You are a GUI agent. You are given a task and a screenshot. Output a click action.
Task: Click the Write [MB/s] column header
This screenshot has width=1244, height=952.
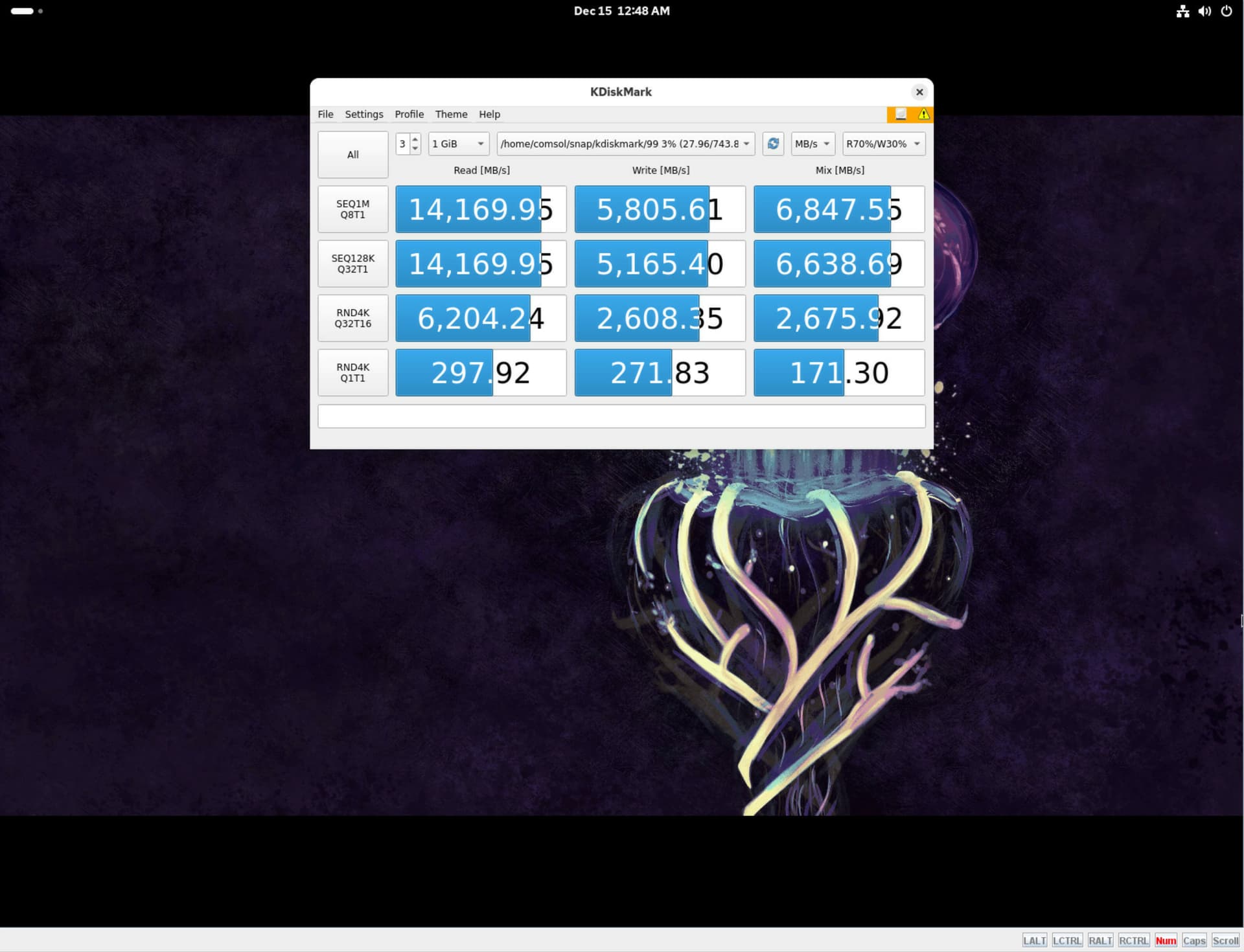pyautogui.click(x=661, y=170)
